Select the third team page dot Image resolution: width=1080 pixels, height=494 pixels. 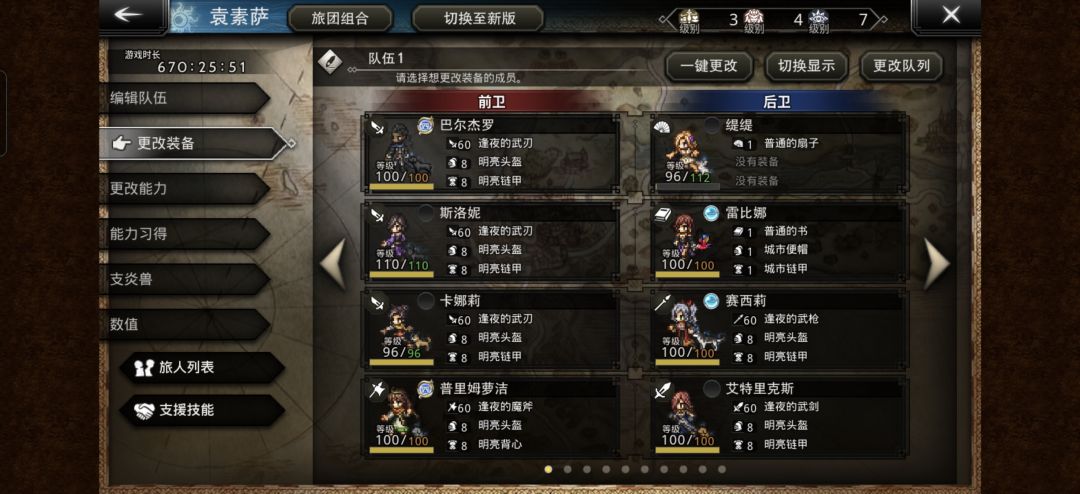pos(587,469)
